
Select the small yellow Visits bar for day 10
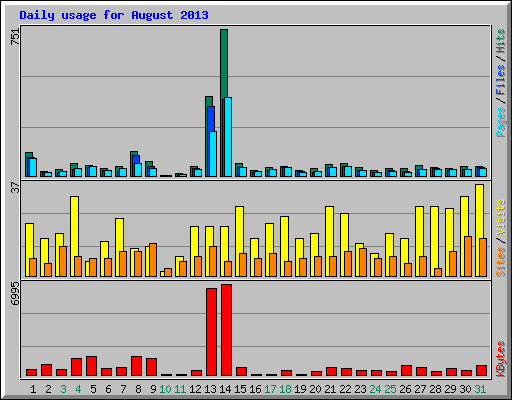point(162,274)
